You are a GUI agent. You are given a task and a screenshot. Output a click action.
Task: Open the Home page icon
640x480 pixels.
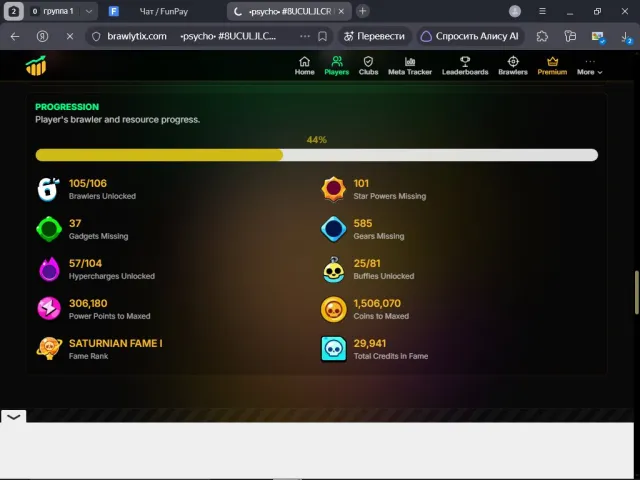304,62
